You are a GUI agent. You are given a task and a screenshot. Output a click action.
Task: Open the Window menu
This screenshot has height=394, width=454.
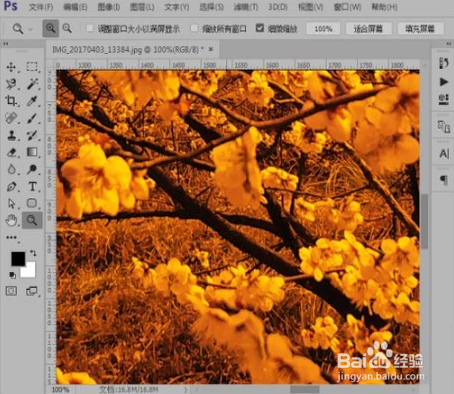coord(347,7)
